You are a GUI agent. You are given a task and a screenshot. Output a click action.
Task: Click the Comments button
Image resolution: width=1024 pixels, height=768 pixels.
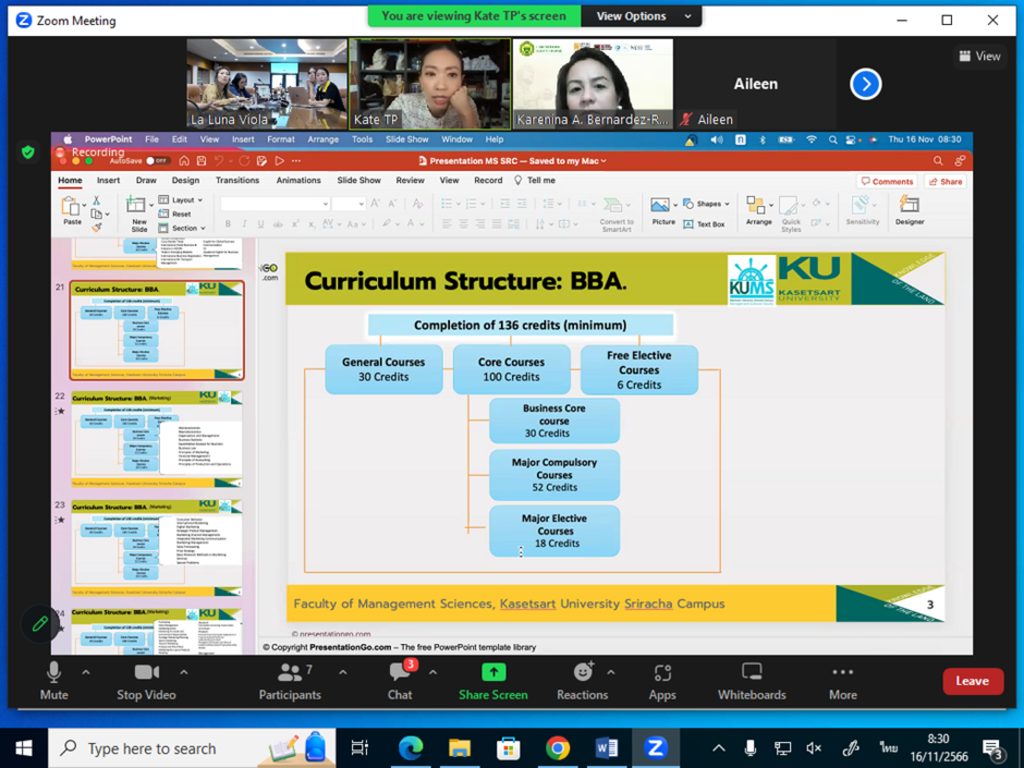tap(887, 182)
